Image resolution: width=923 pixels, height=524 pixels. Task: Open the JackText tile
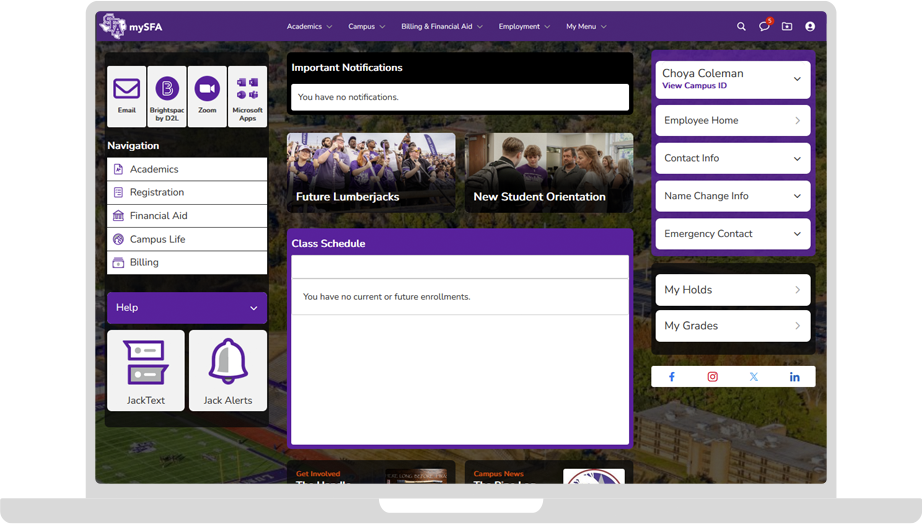146,370
